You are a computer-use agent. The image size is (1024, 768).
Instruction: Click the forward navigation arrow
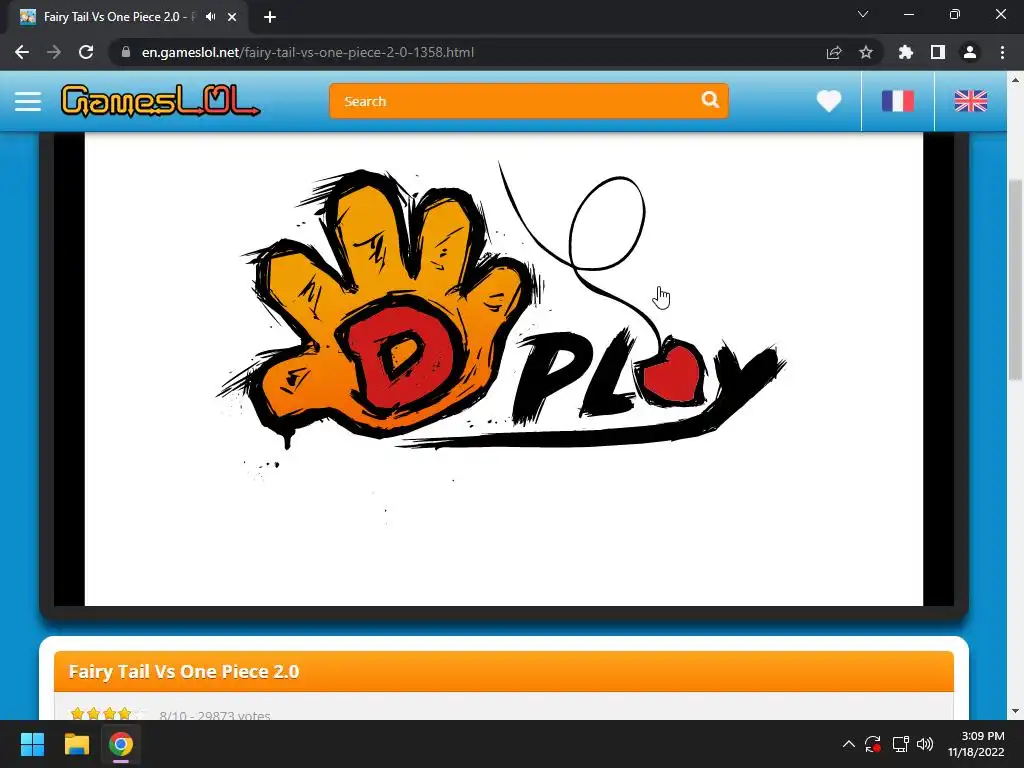pos(54,52)
